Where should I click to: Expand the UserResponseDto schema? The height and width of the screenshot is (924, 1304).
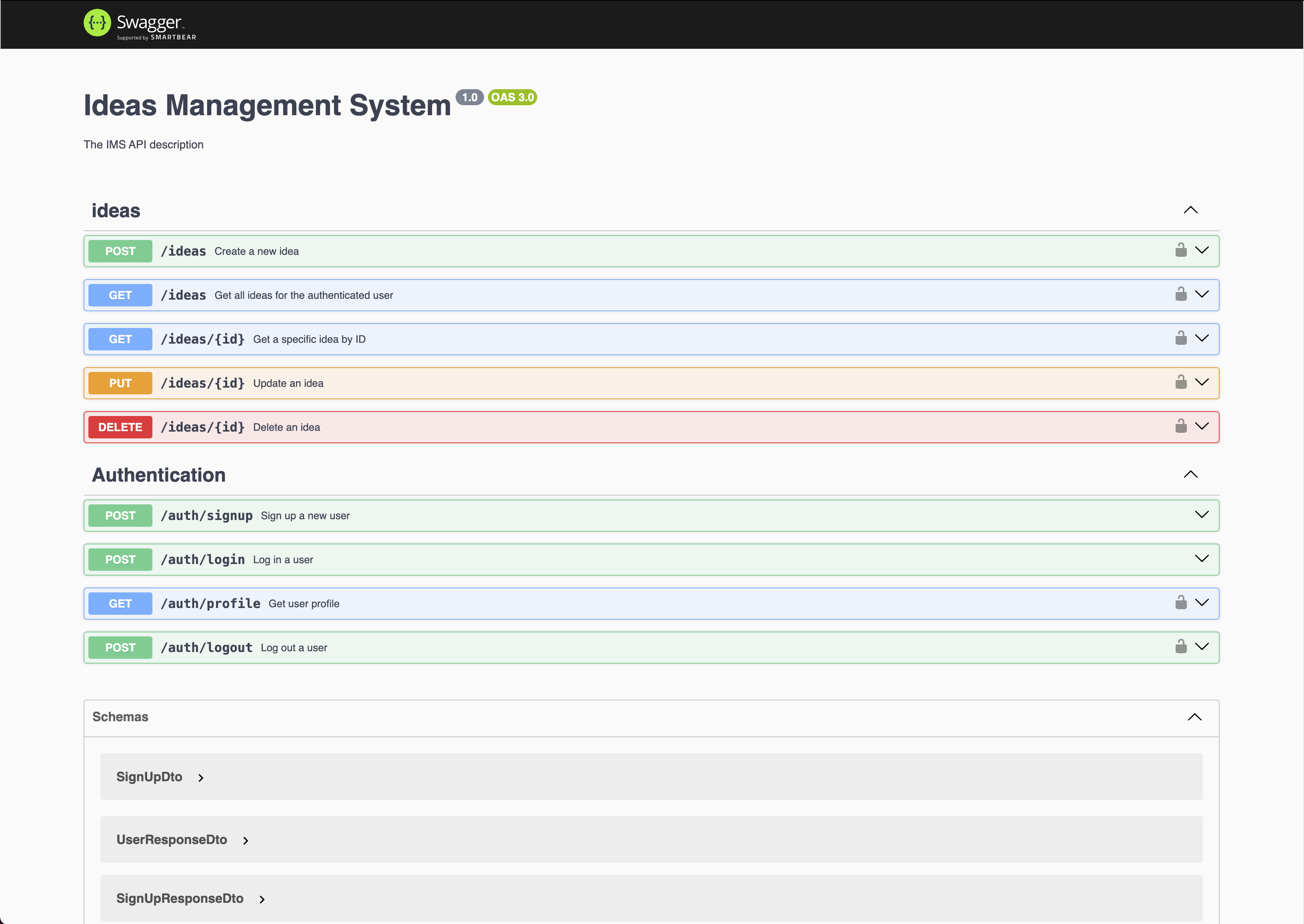point(245,840)
